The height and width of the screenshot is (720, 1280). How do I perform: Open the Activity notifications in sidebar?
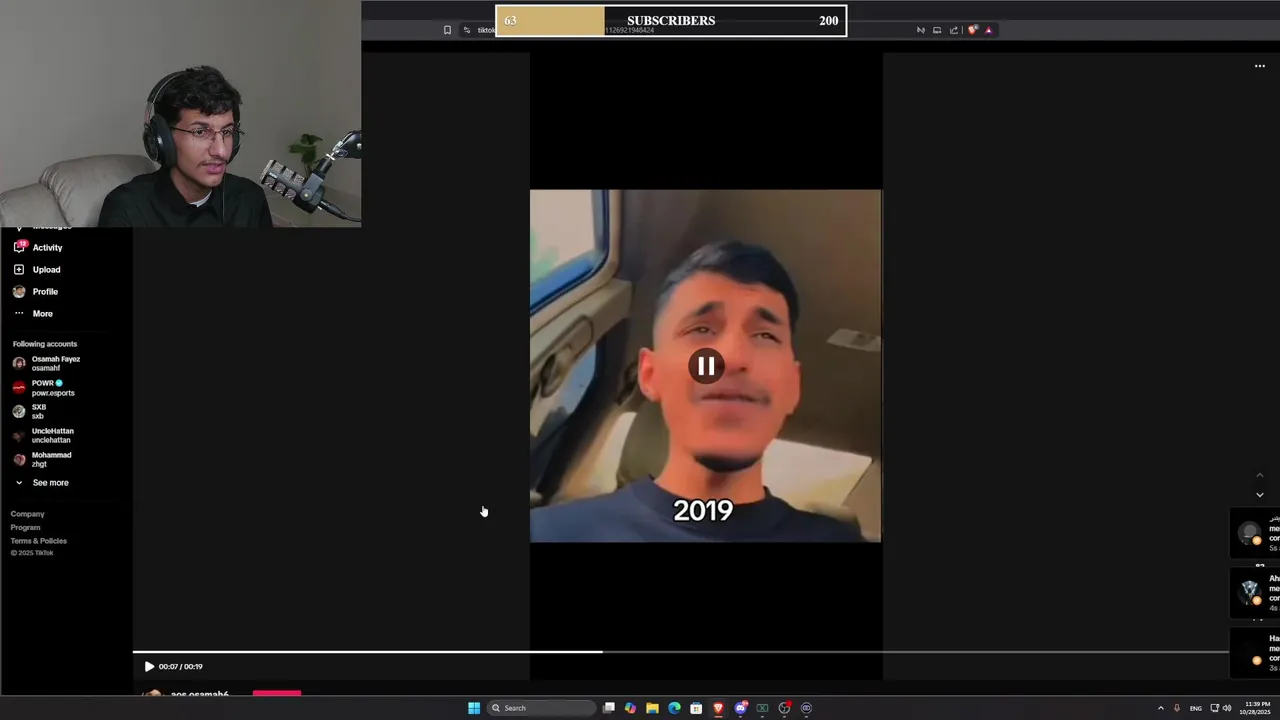pyautogui.click(x=38, y=248)
